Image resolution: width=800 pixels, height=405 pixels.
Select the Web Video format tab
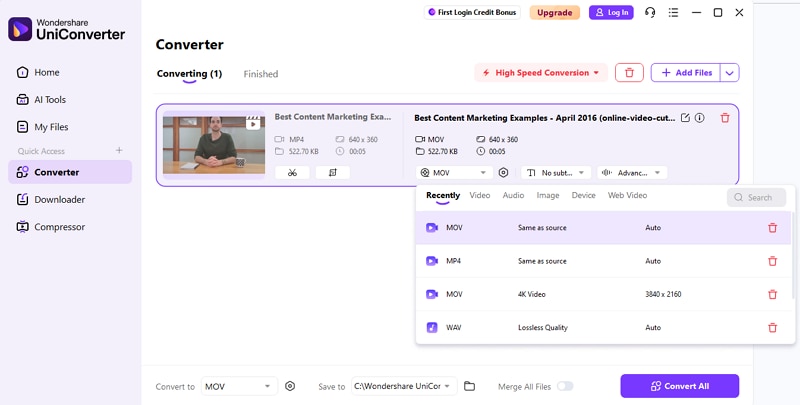coord(628,195)
